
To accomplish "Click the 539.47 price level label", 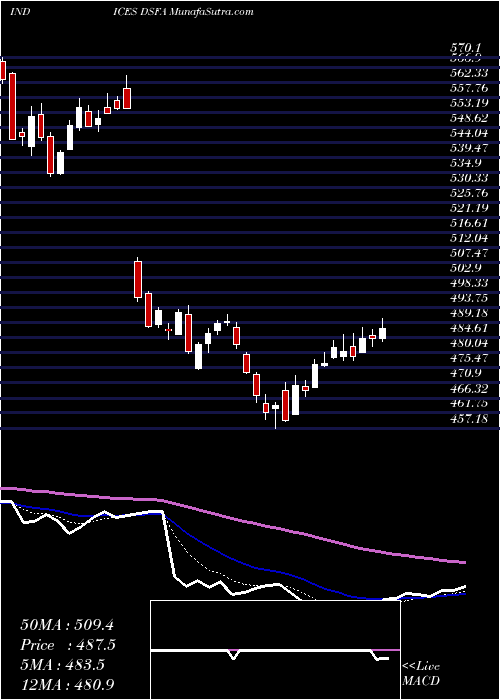I will pyautogui.click(x=469, y=148).
